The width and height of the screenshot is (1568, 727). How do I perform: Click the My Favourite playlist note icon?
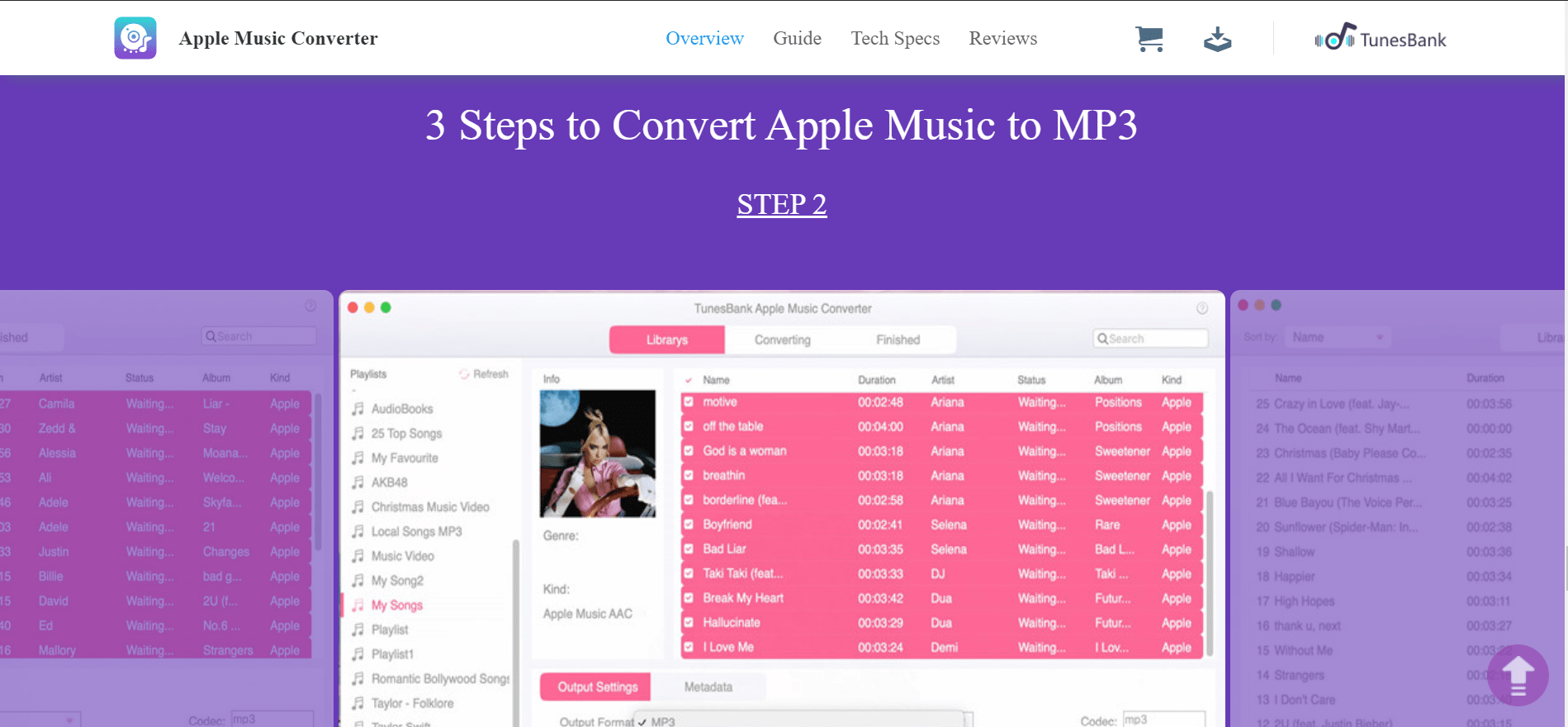coord(358,458)
